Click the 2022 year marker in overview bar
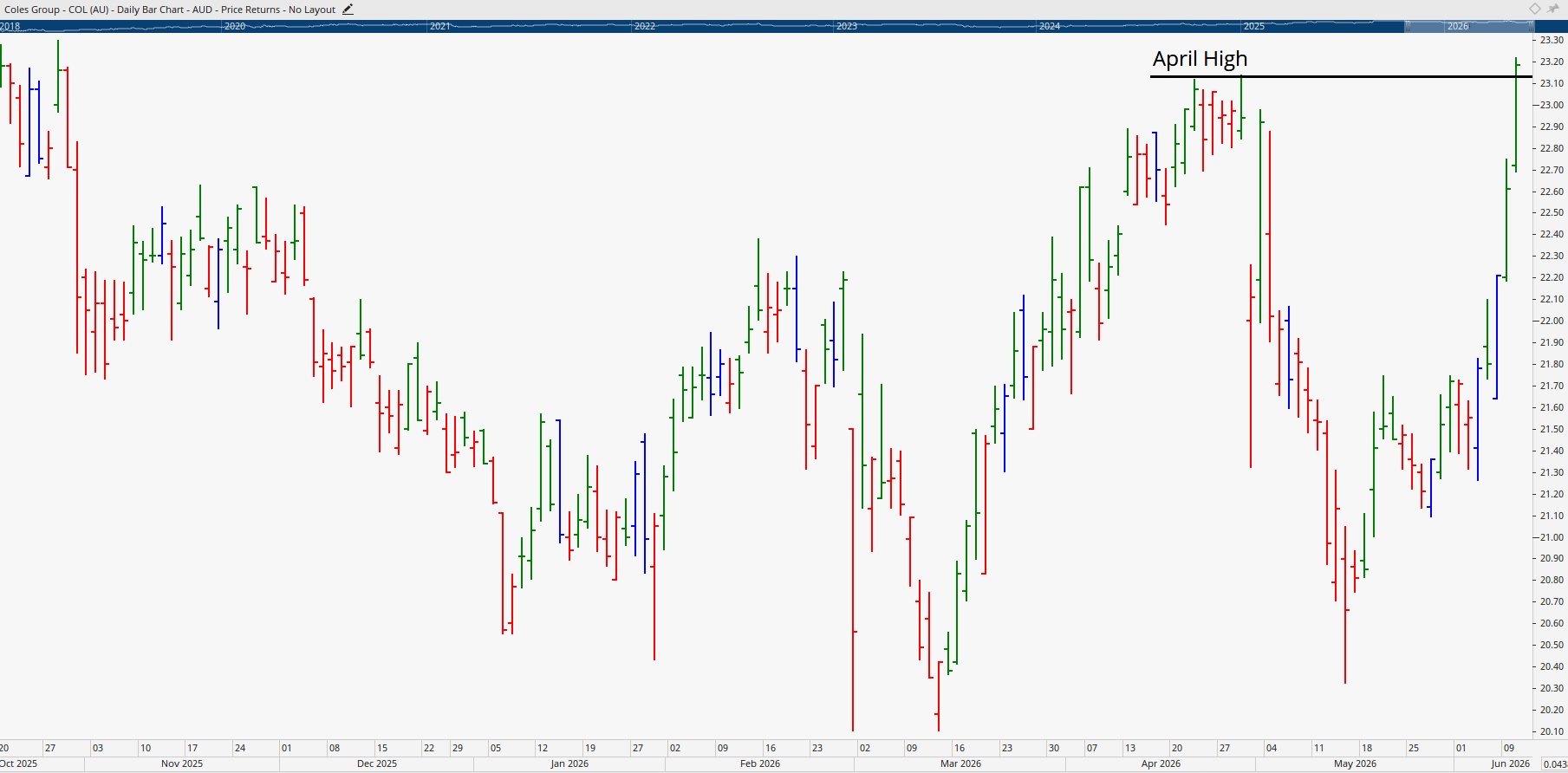Screen dimensions: 1568x773 [645, 26]
